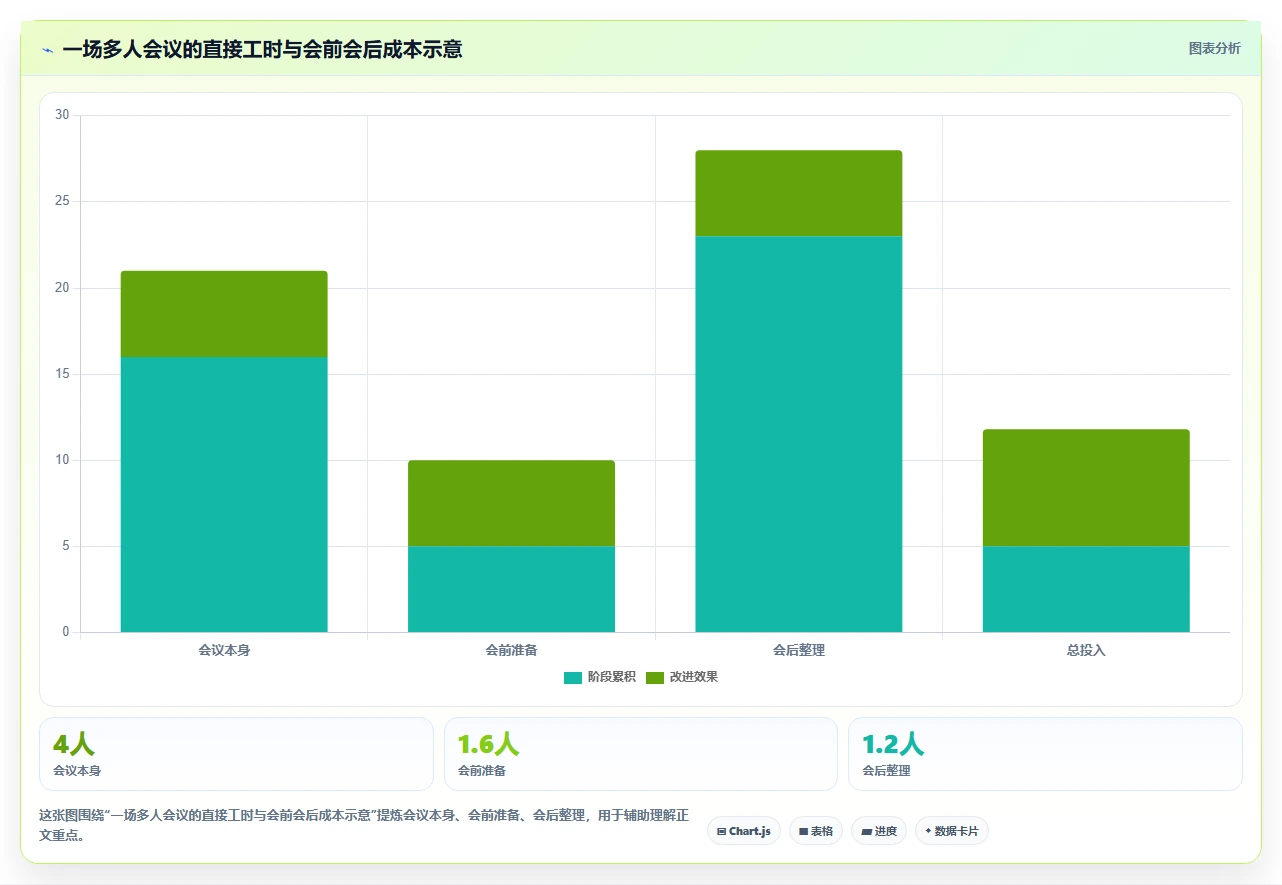Click the y-axis value 15
Screen dimensions: 1282x885
[x=62, y=374]
